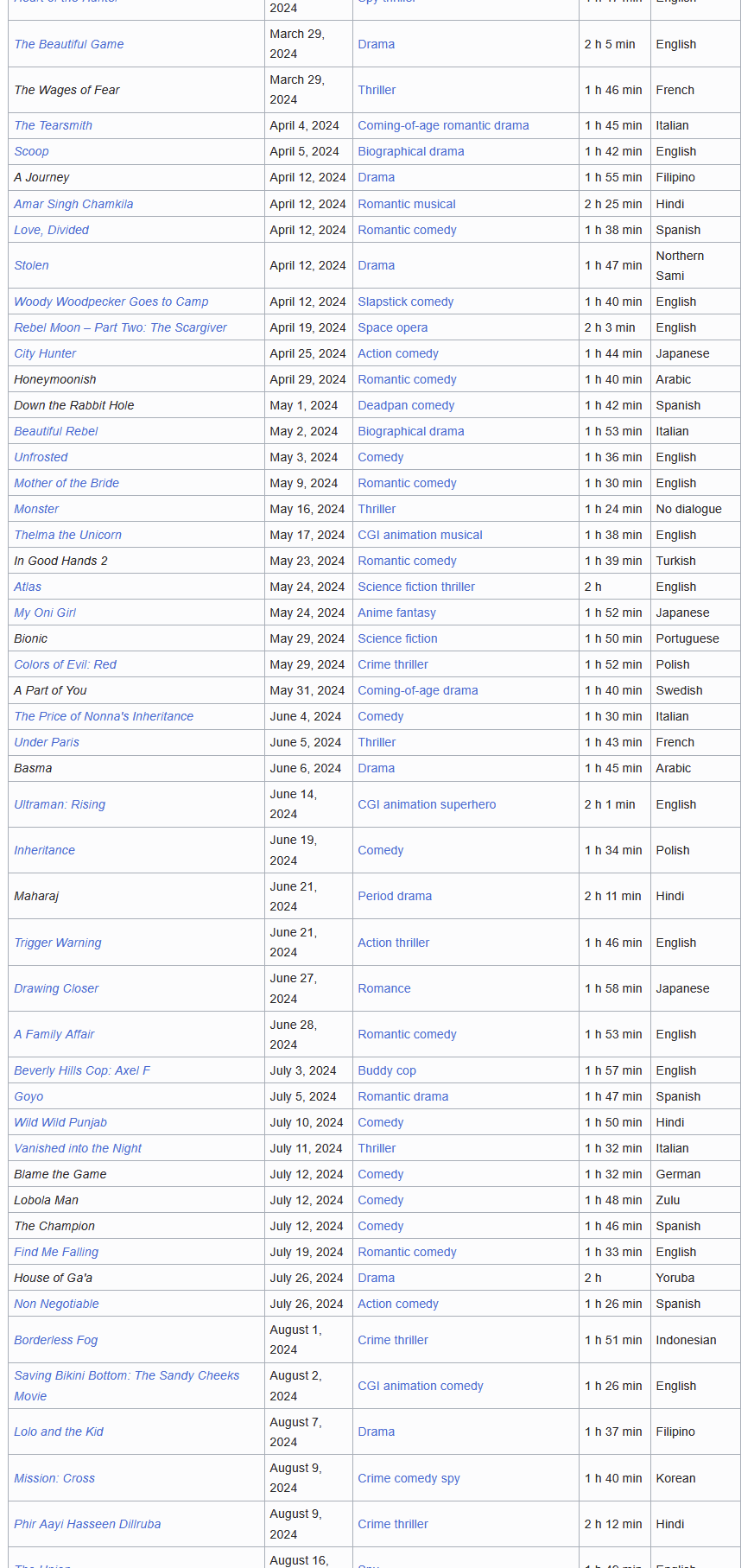Go to Woody Woodpecker Goes to Camp
Viewport: 754px width, 1568px height.
coord(111,302)
